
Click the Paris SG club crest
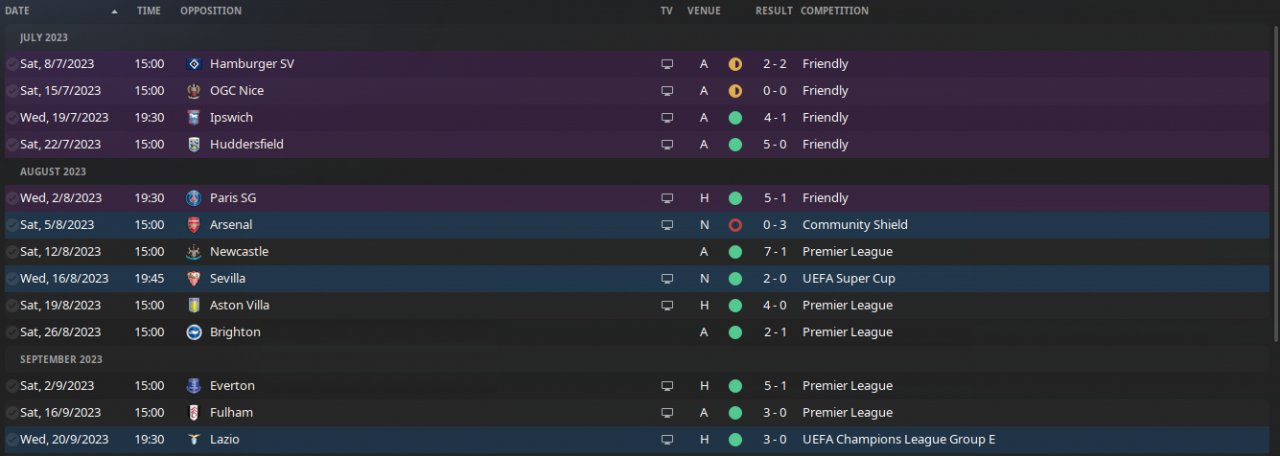(x=194, y=198)
